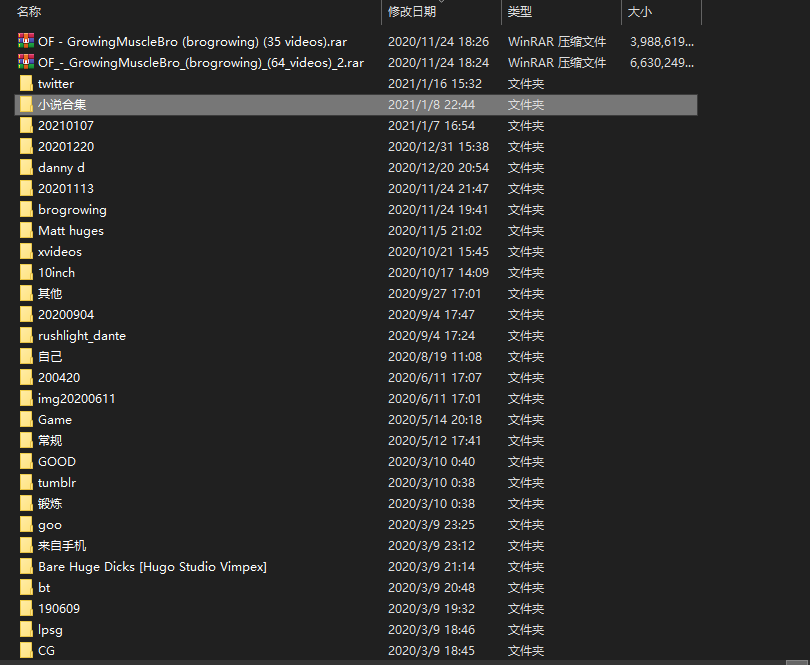Screen dimensions: 810x665
Task: Select the folder name rushlight_dante
Action: click(x=82, y=336)
